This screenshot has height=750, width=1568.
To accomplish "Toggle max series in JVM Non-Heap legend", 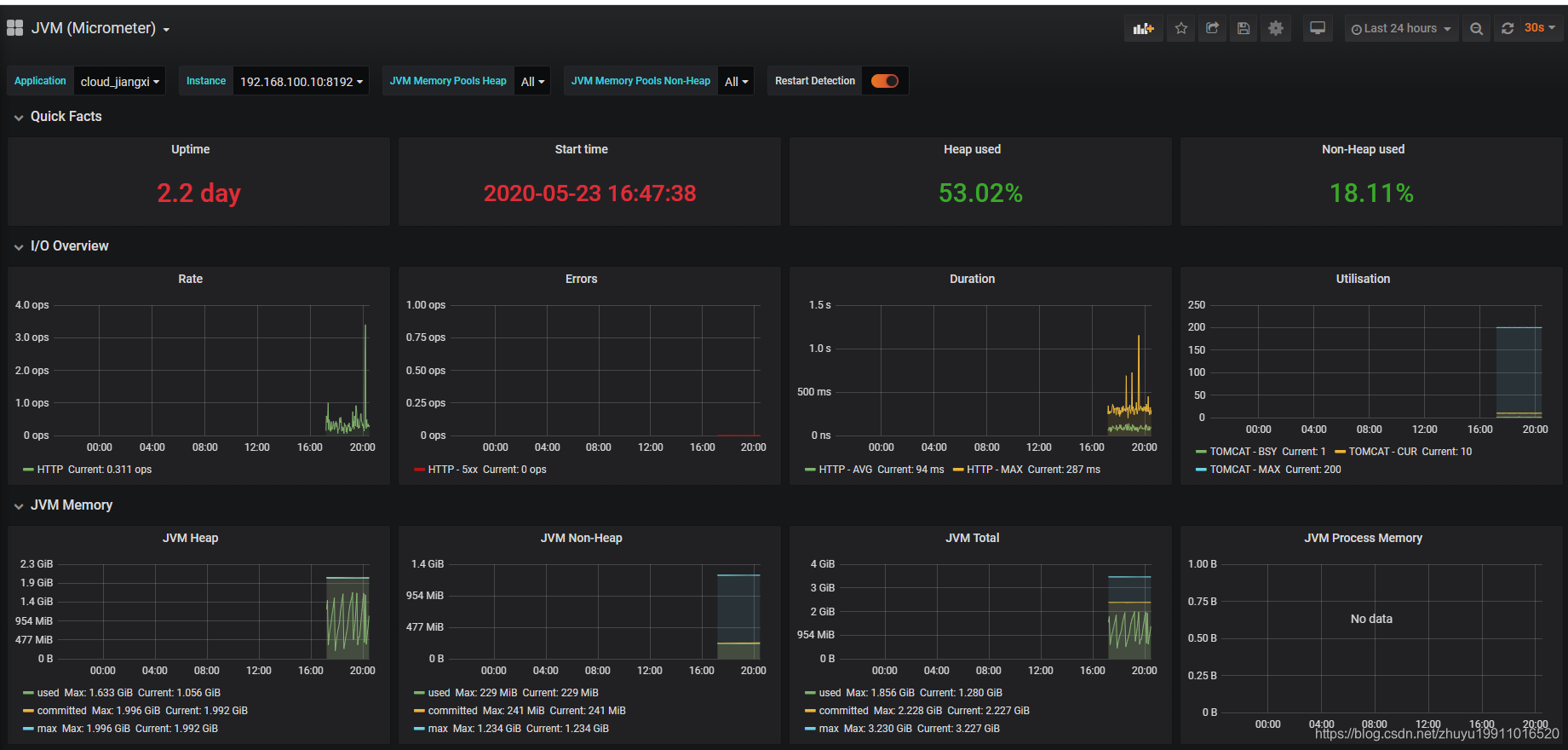I will pos(438,729).
